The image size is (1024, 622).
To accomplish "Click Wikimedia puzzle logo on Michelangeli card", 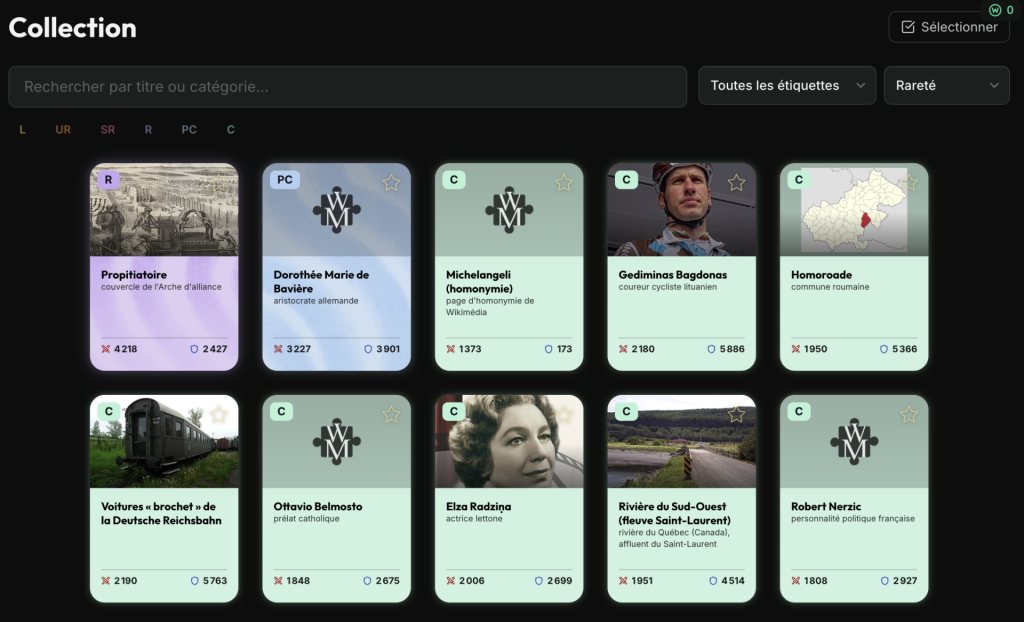I will pos(509,210).
